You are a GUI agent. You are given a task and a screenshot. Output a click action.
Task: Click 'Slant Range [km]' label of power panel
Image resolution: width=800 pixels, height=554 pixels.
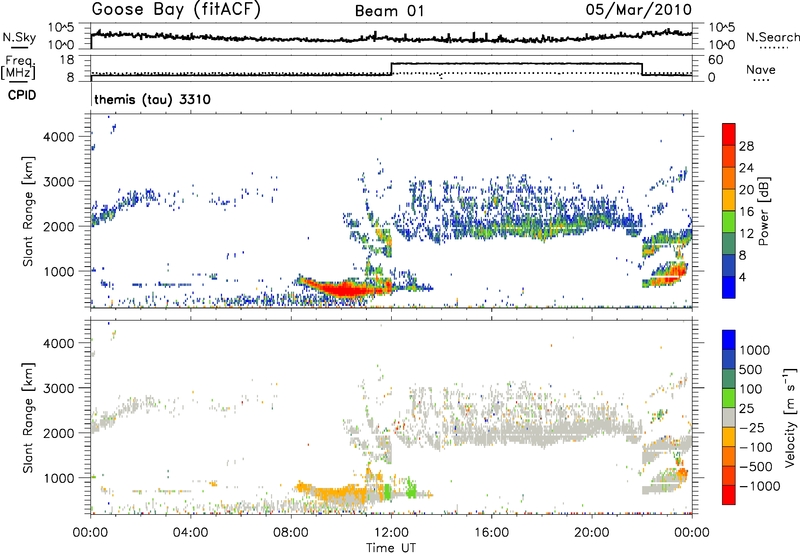click(x=28, y=211)
